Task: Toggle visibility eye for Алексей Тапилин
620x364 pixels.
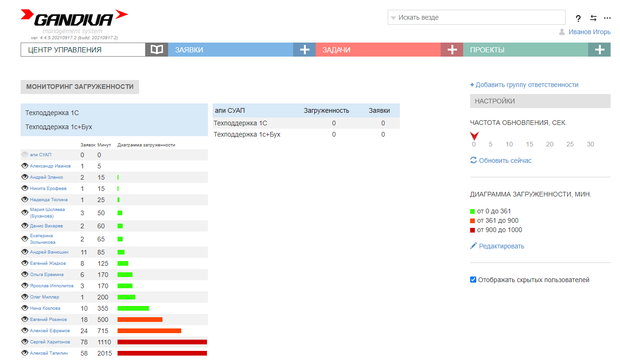Action: click(25, 353)
